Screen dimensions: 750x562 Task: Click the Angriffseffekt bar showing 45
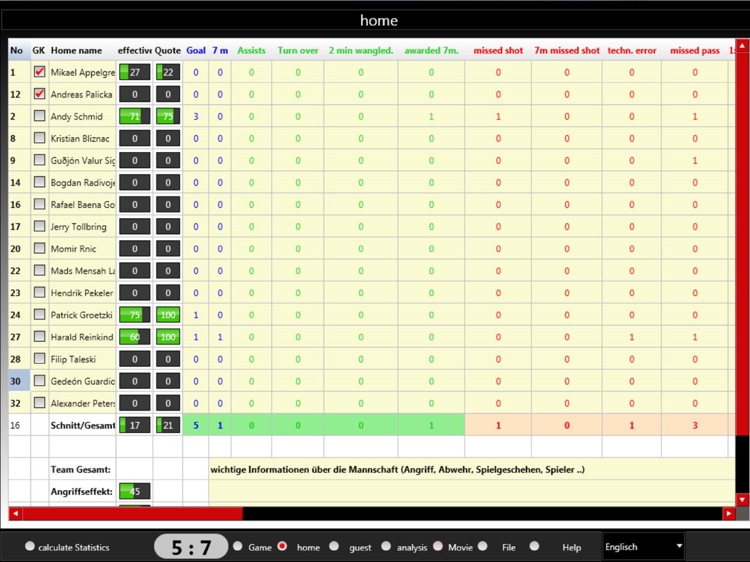click(x=134, y=491)
